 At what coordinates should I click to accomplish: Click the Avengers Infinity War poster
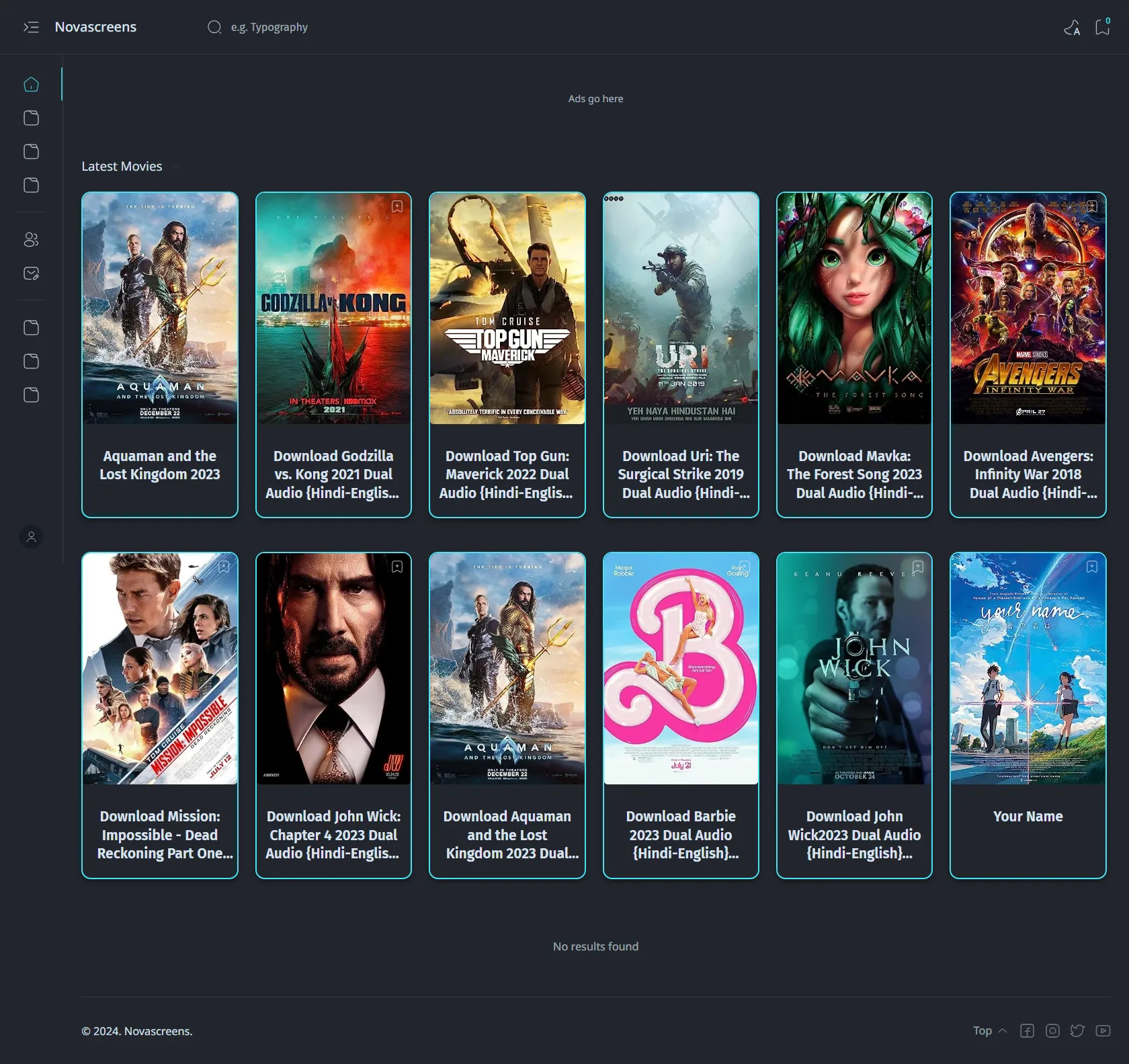[x=1028, y=309]
